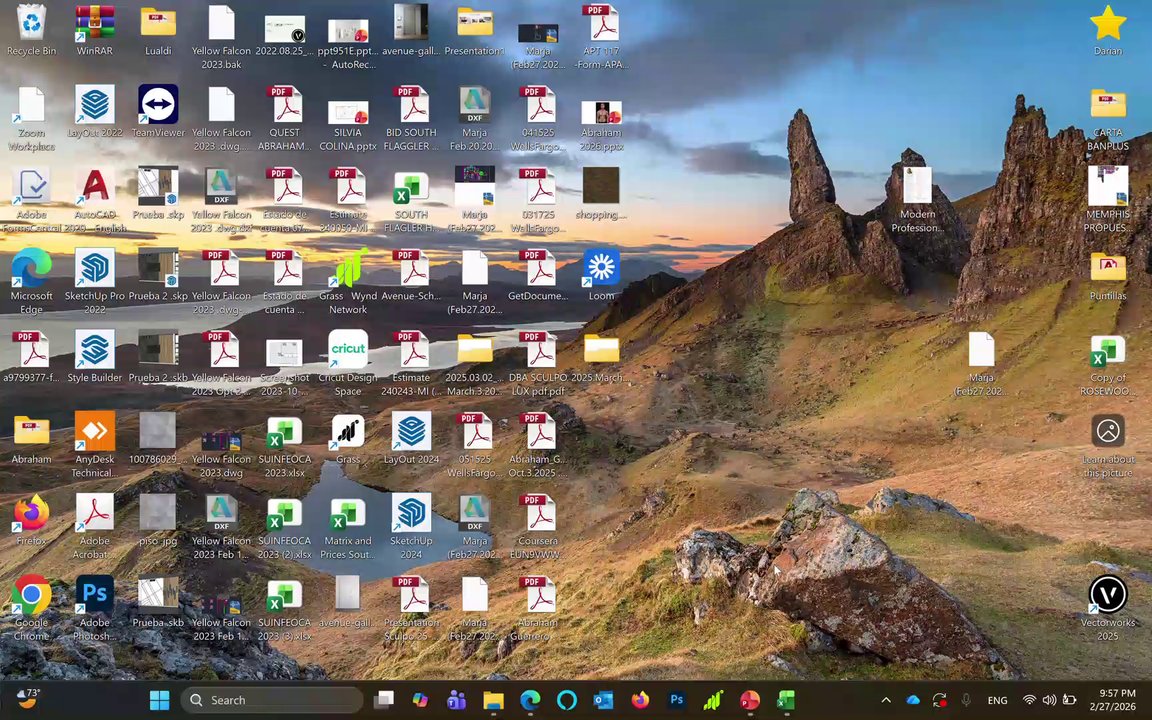1152x720 pixels.
Task: Select Adobe FormsCentral desktop icon
Action: coord(31,200)
